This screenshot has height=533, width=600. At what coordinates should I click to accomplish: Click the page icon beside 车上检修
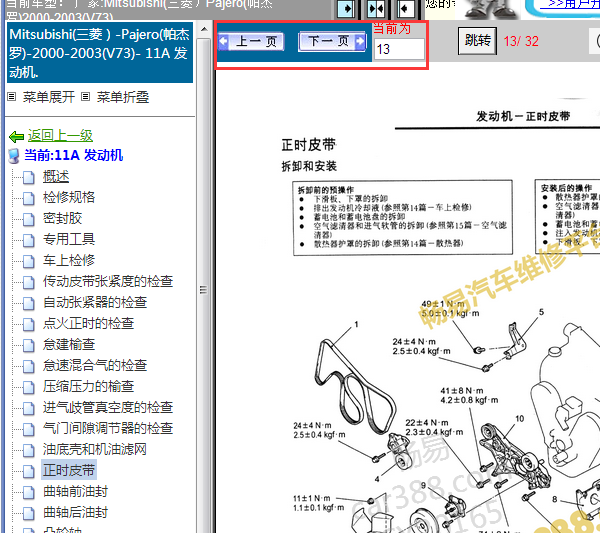point(28,261)
